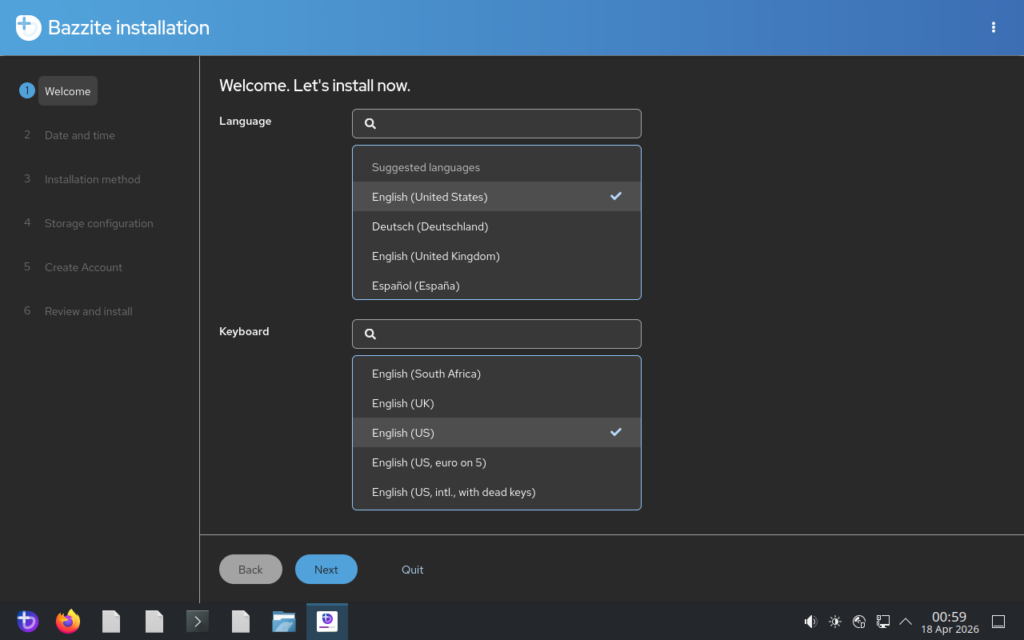1024x640 pixels.
Task: Expand hidden system tray icons arrow
Action: pos(906,622)
